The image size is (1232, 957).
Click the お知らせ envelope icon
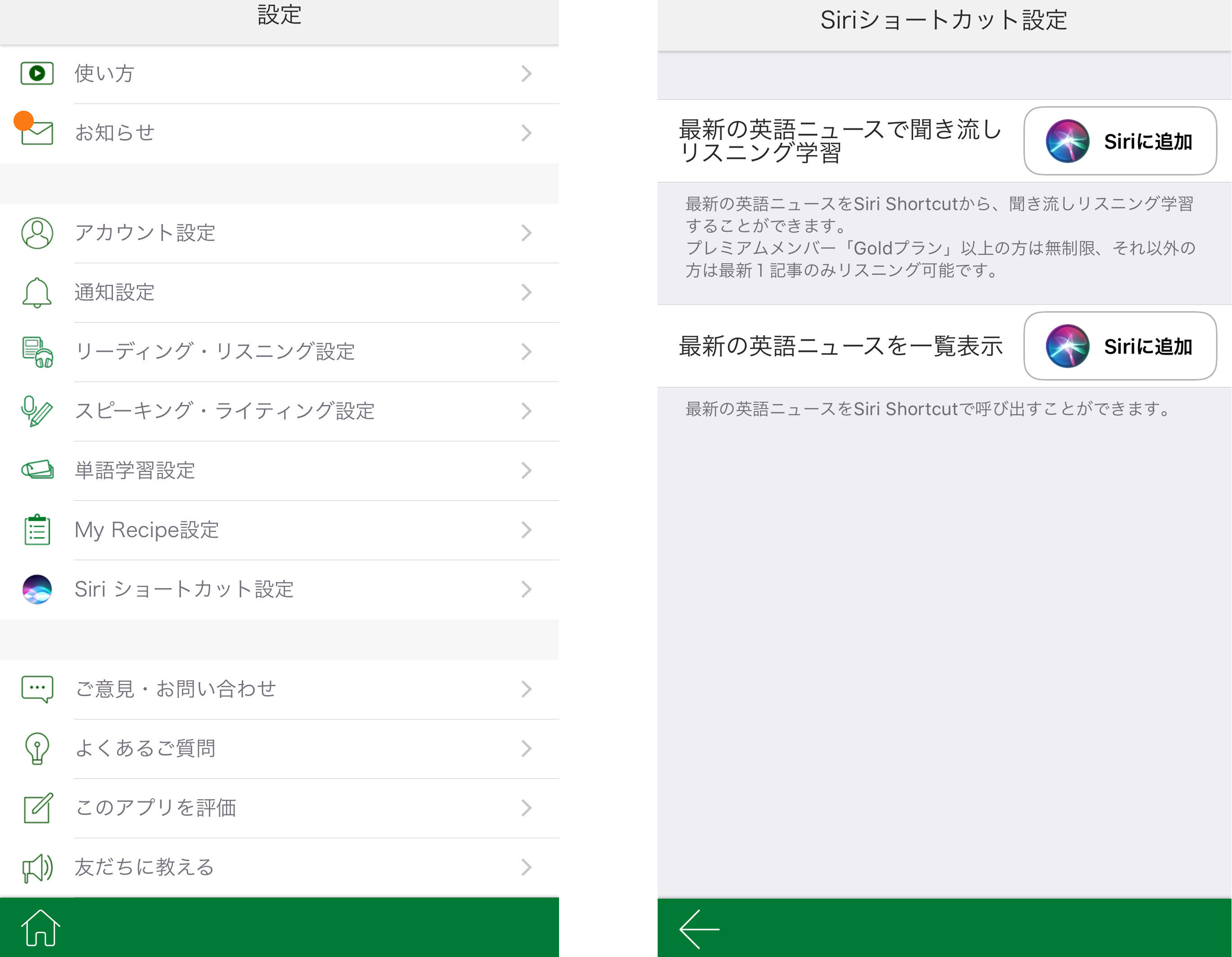point(37,134)
